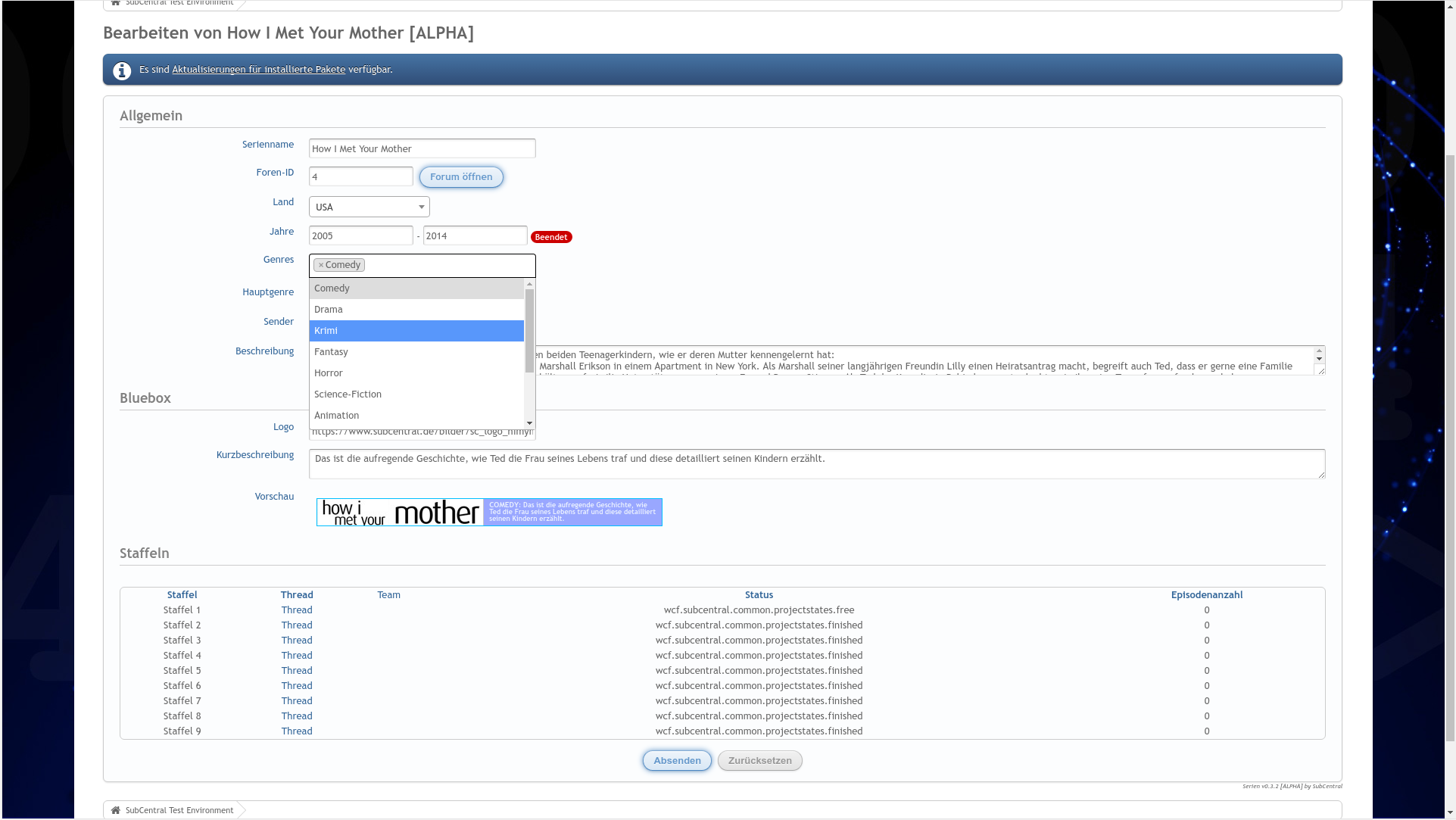Open Thread link for Staffel 3
Viewport: 1456px width, 820px height.
(x=297, y=641)
